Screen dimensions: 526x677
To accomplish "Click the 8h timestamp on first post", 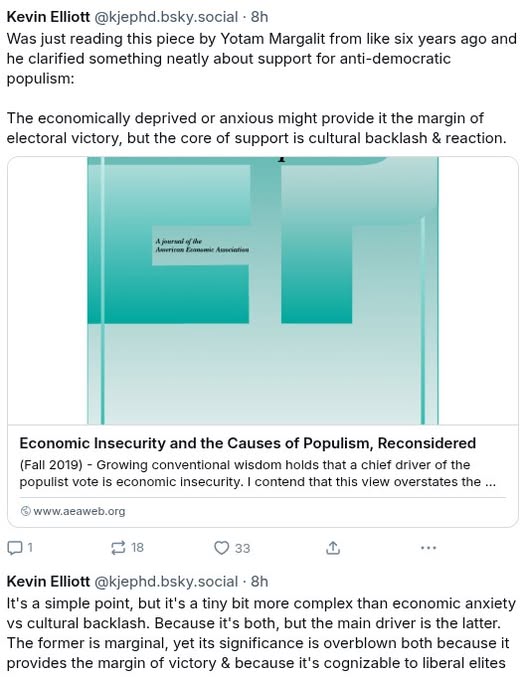I will click(259, 17).
